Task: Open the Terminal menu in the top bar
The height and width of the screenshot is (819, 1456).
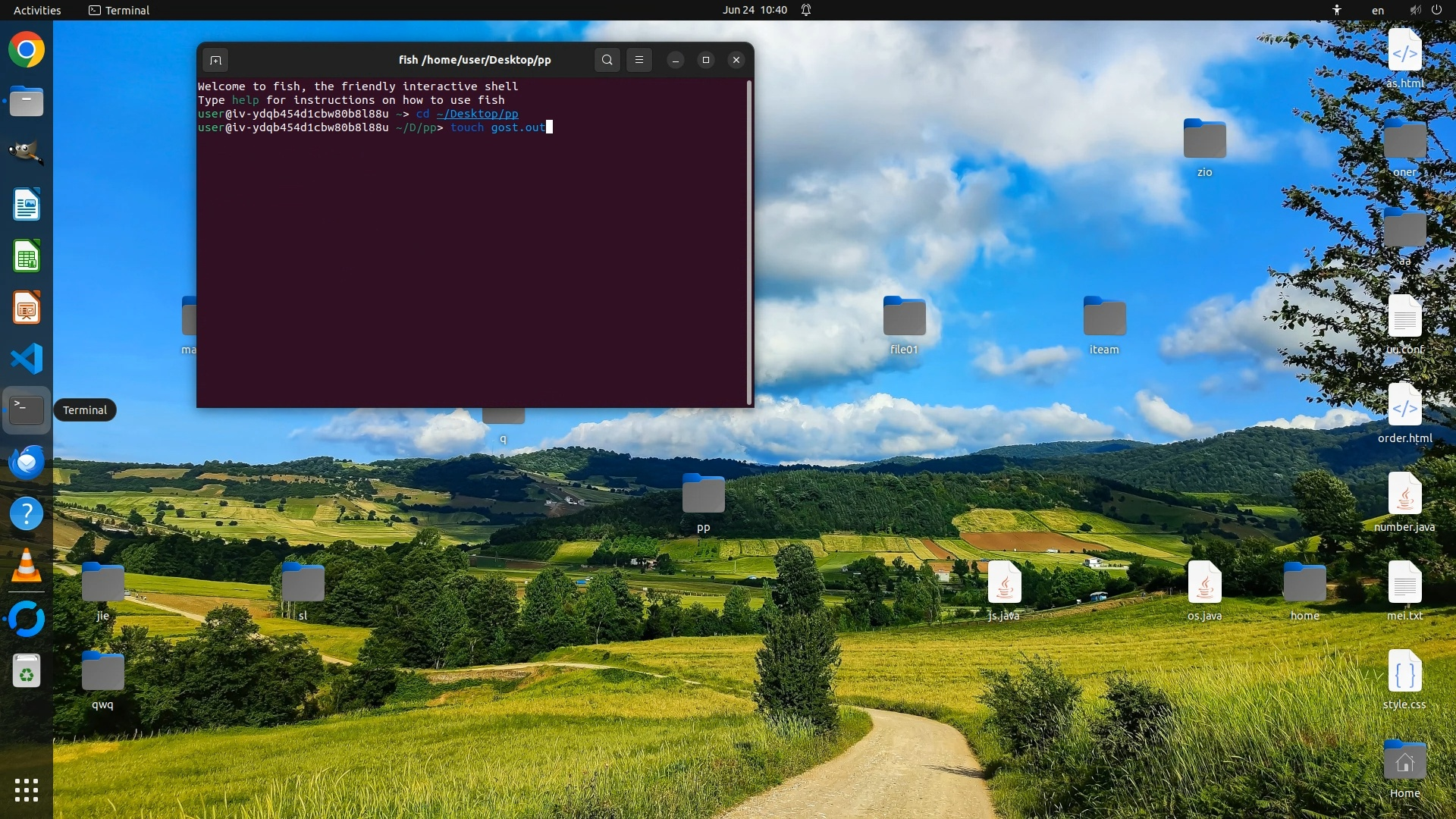Action: [x=119, y=10]
